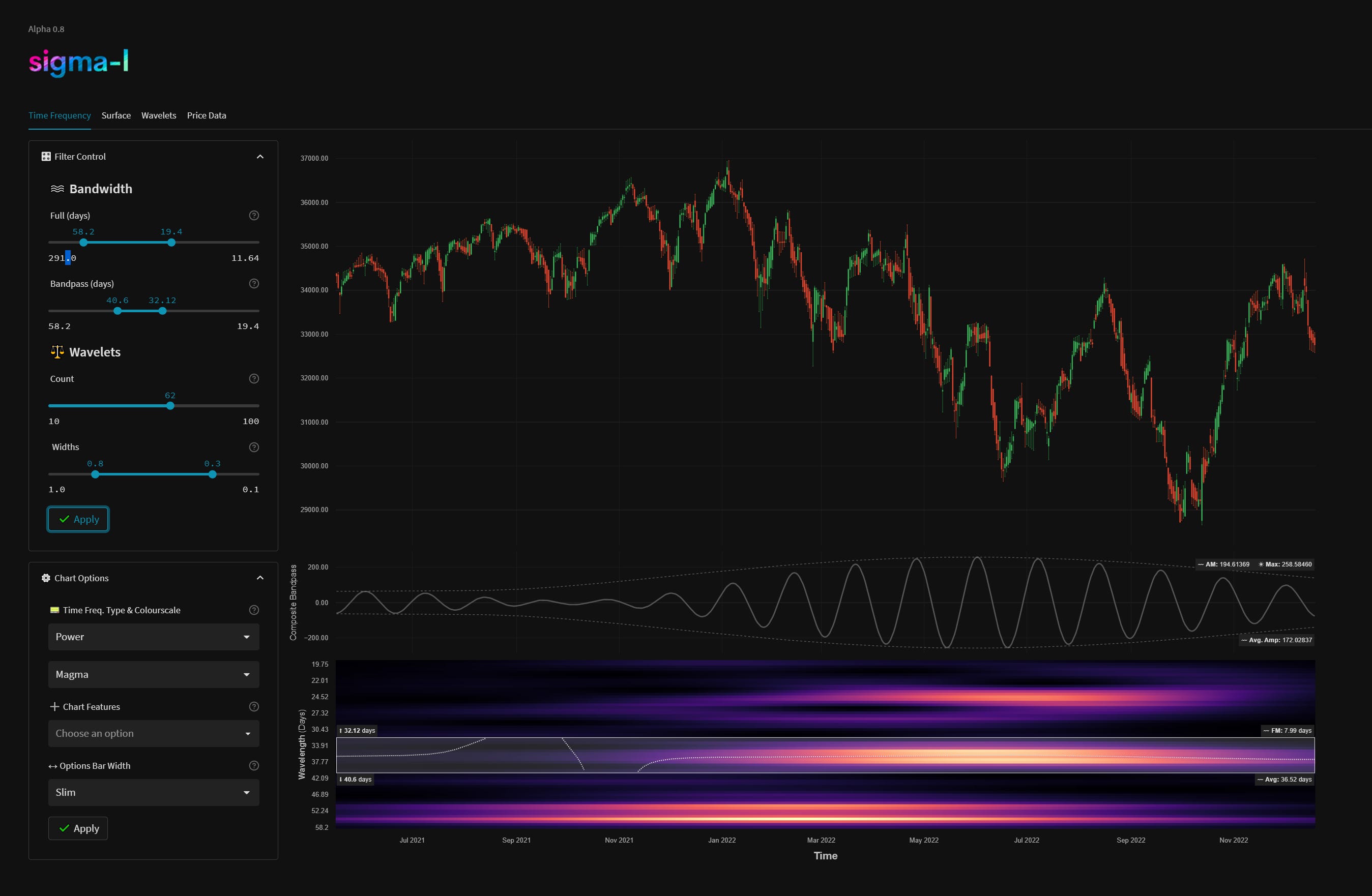
Task: Open the help icon for Full (days)
Action: pyautogui.click(x=254, y=216)
